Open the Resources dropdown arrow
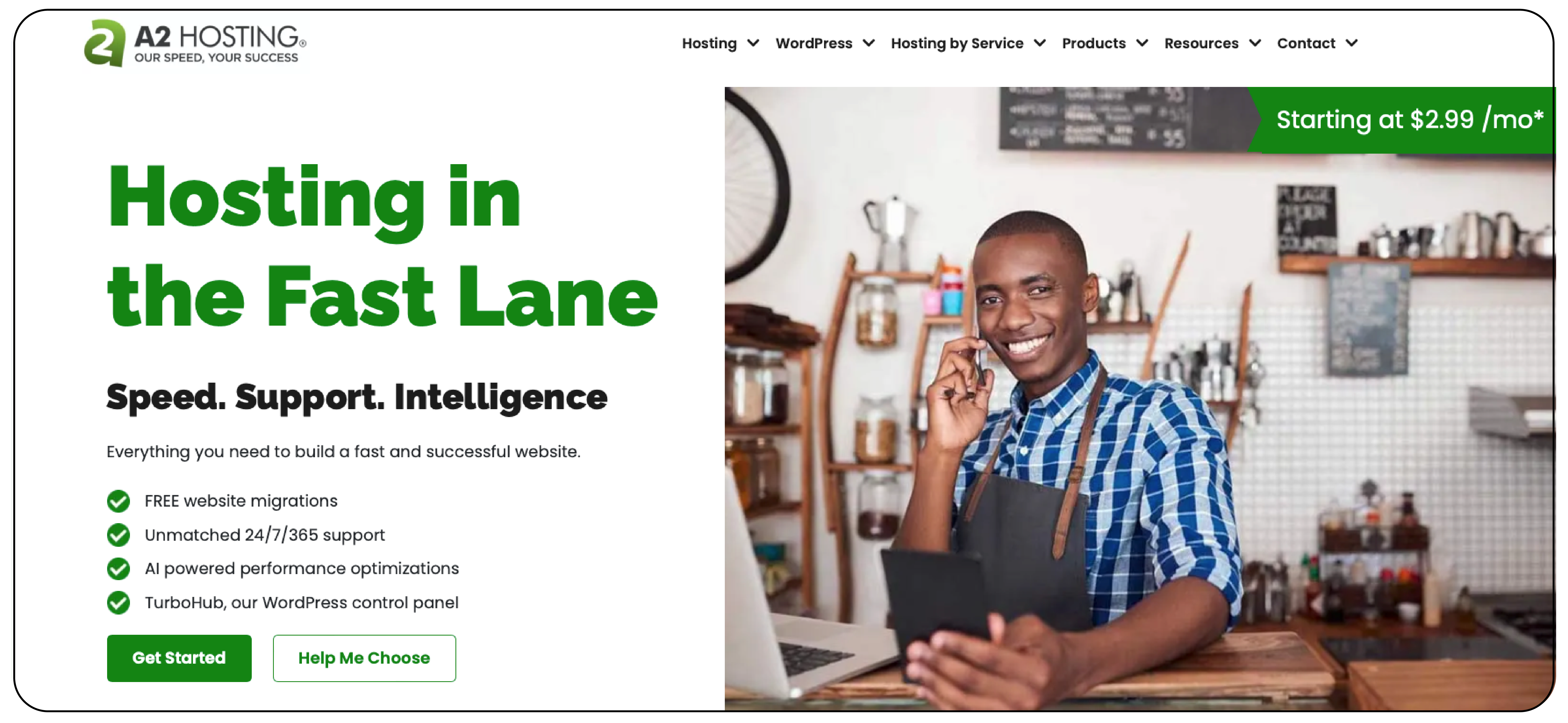Viewport: 1568px width, 723px height. click(1255, 43)
